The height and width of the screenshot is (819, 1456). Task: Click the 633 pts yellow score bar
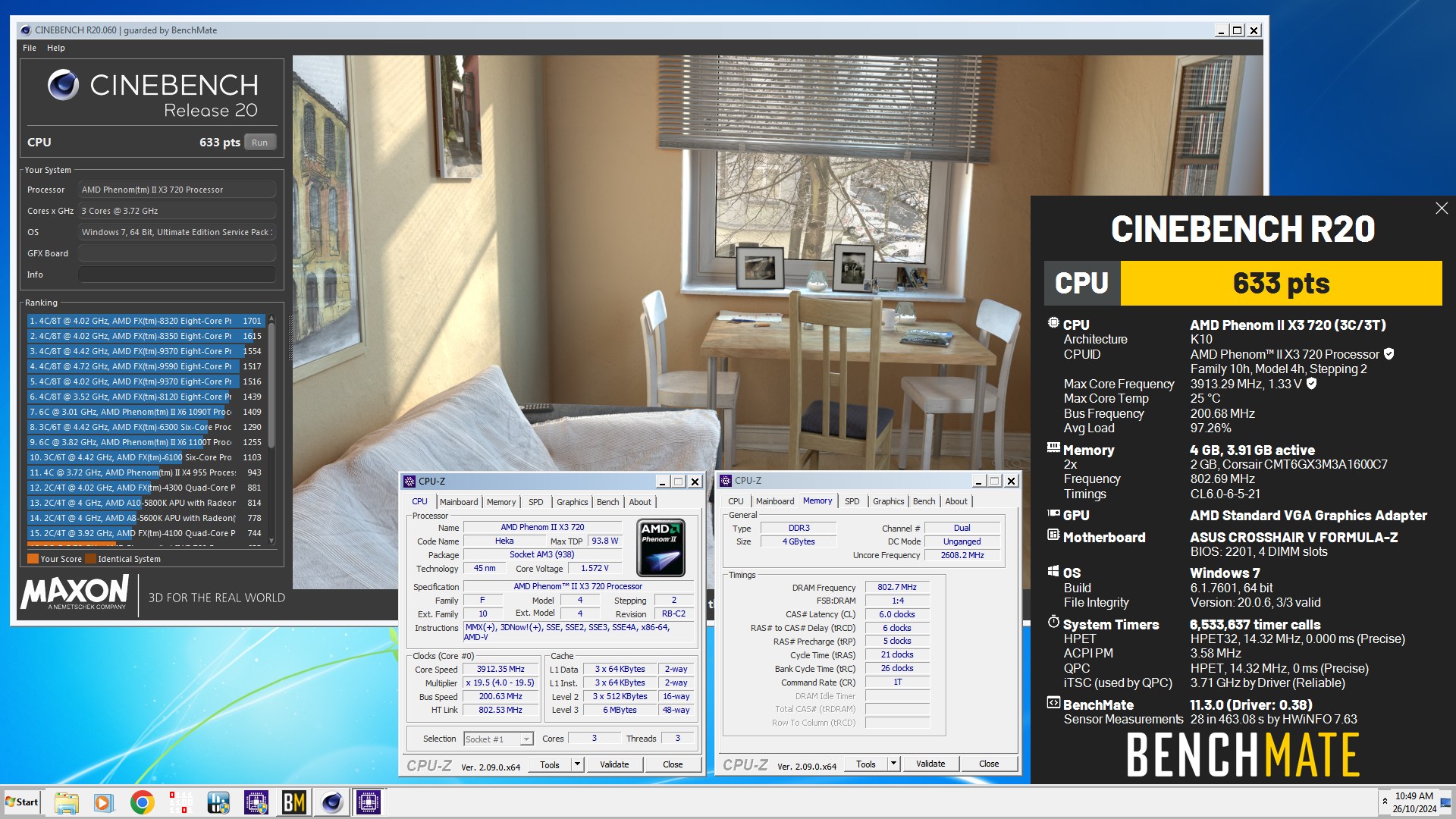(x=1282, y=283)
